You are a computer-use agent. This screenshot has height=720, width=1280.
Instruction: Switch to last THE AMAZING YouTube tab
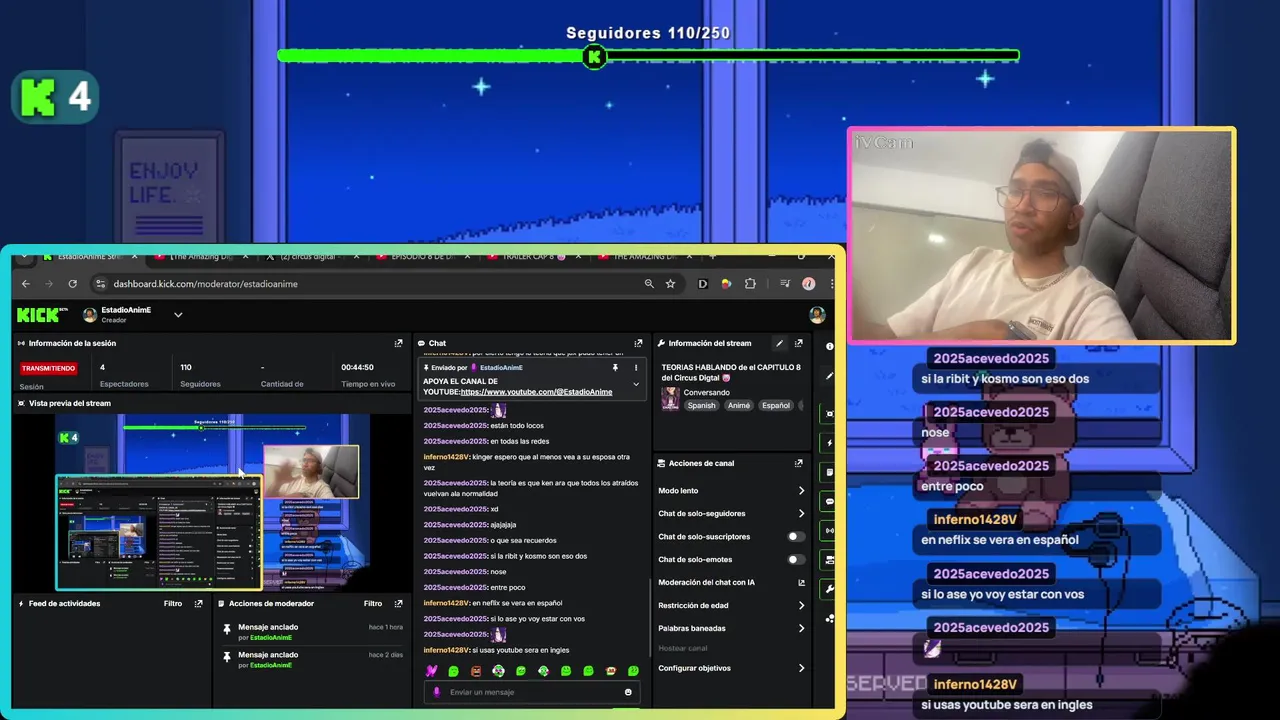coord(645,257)
